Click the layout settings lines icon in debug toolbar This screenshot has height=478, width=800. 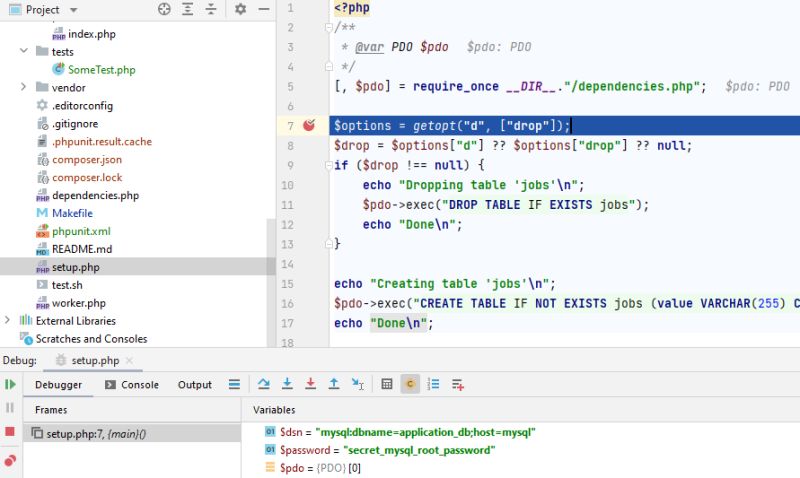click(x=234, y=384)
